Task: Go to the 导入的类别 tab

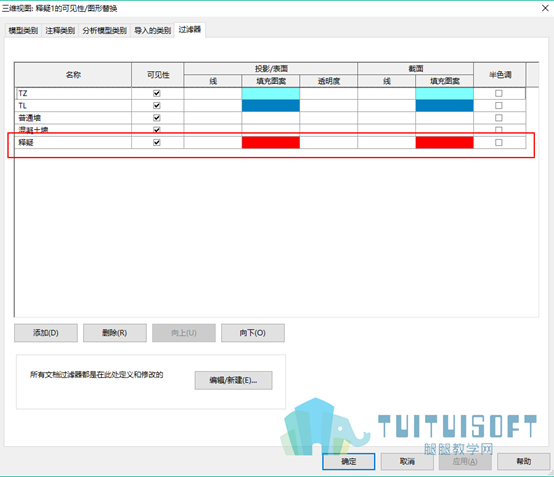Action: [x=153, y=30]
